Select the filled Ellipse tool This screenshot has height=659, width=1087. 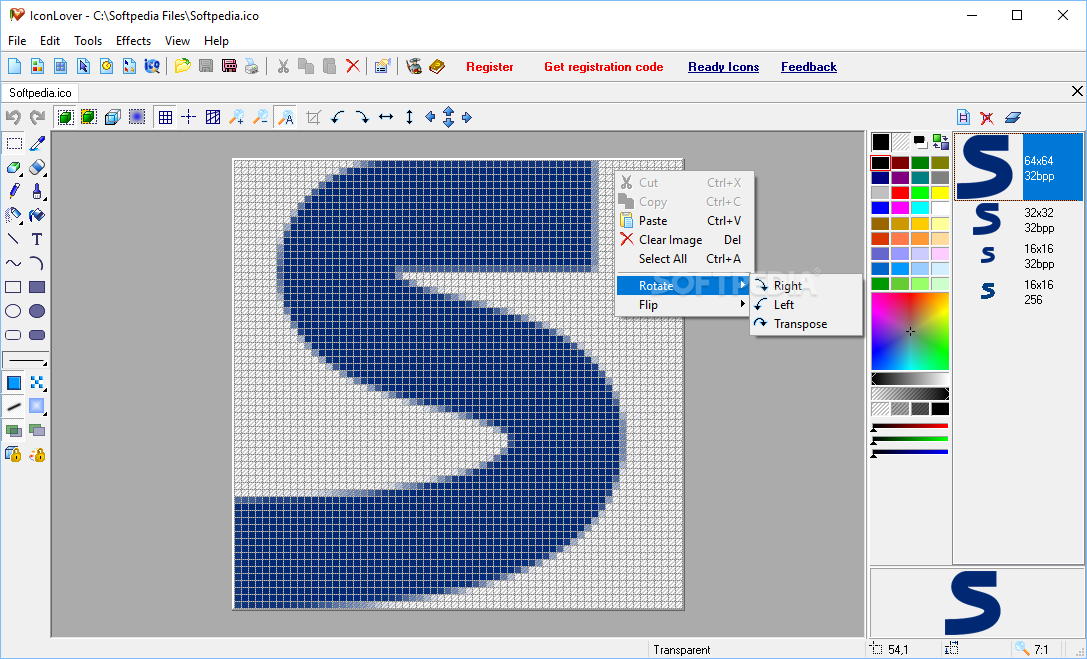tap(37, 310)
